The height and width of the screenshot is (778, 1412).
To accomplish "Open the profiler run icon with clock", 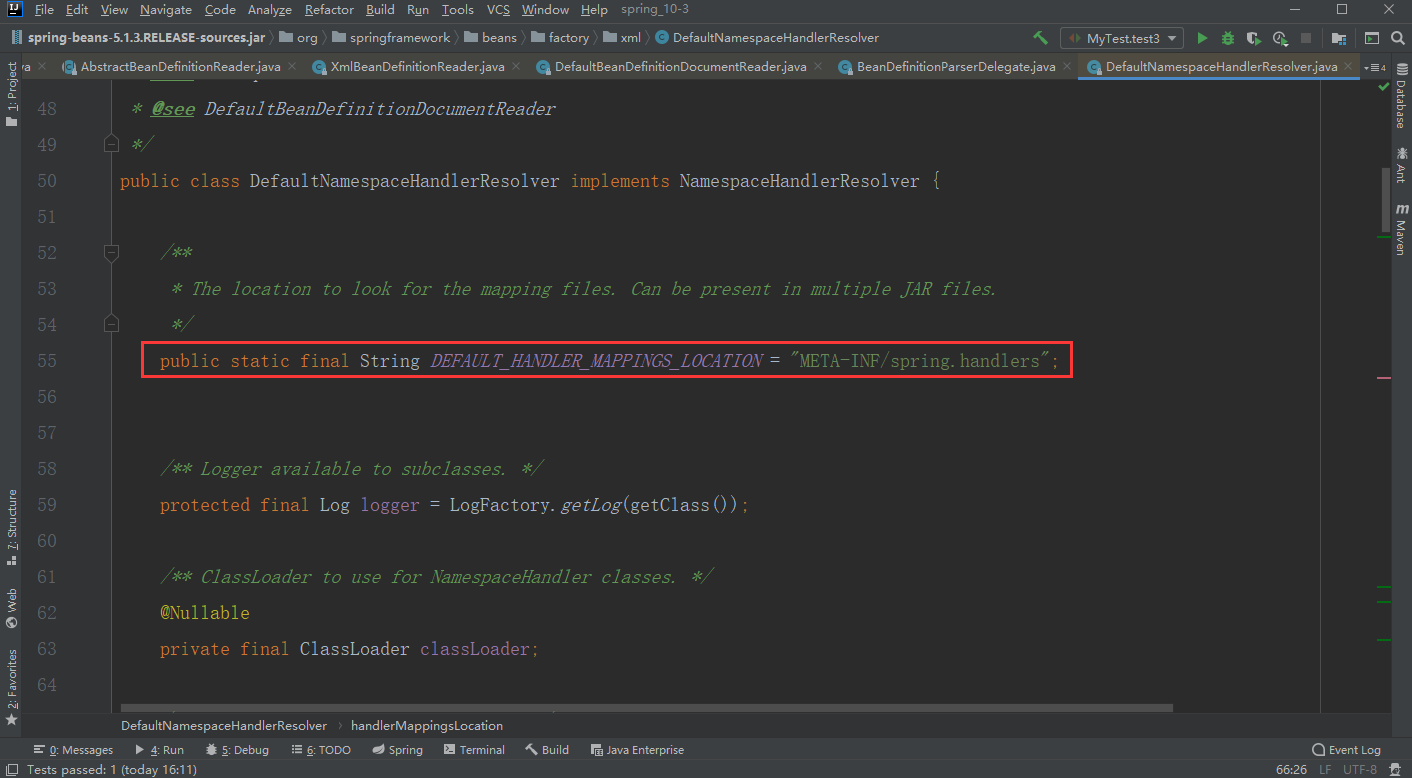I will coord(1280,38).
